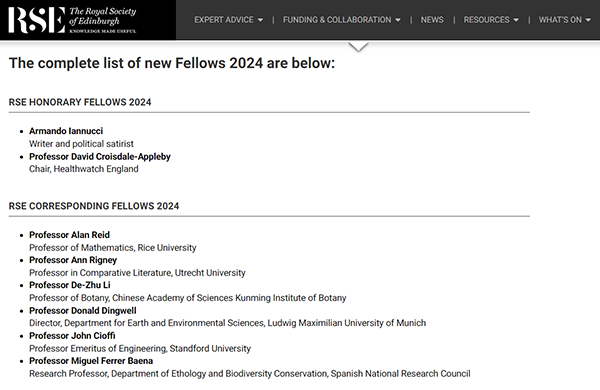600x390 pixels.
Task: Select Professor Alan Reid's name
Action: pos(69,235)
